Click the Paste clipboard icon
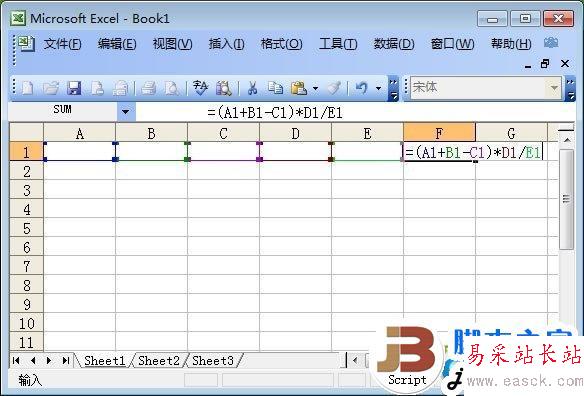This screenshot has width=584, height=396. coord(299,88)
